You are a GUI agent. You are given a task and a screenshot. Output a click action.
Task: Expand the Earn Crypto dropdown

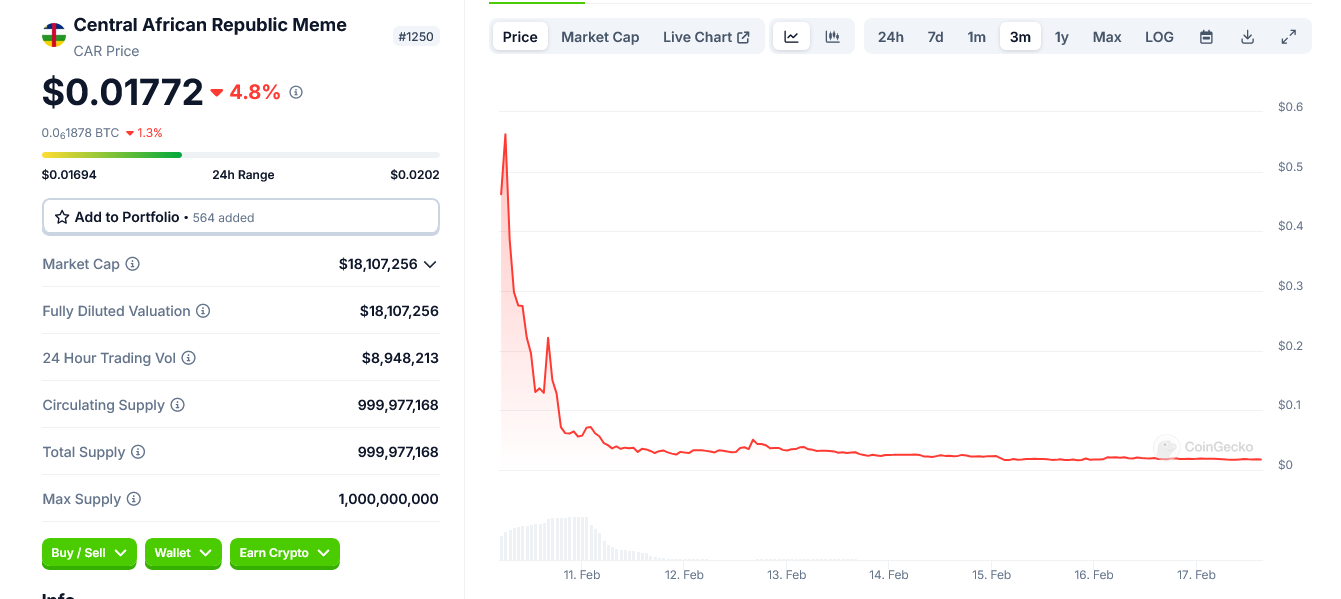284,553
